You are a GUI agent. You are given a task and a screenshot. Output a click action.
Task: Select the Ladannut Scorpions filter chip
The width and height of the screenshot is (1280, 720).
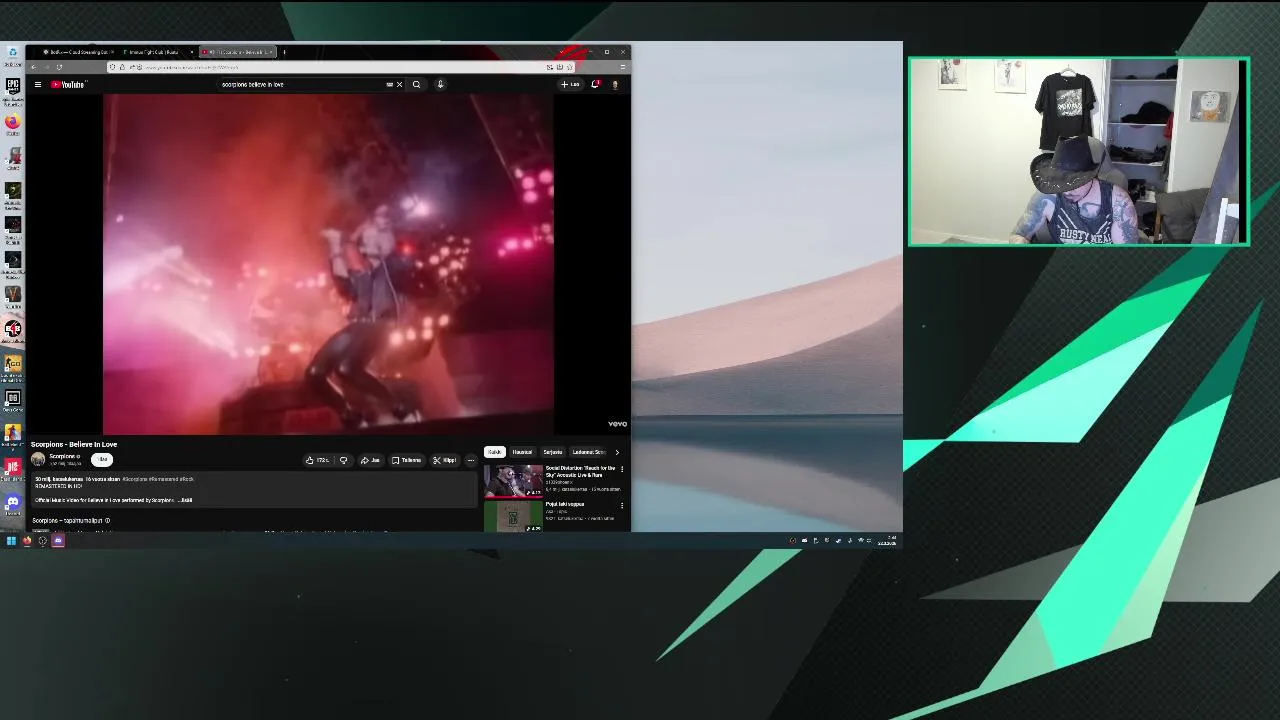588,452
